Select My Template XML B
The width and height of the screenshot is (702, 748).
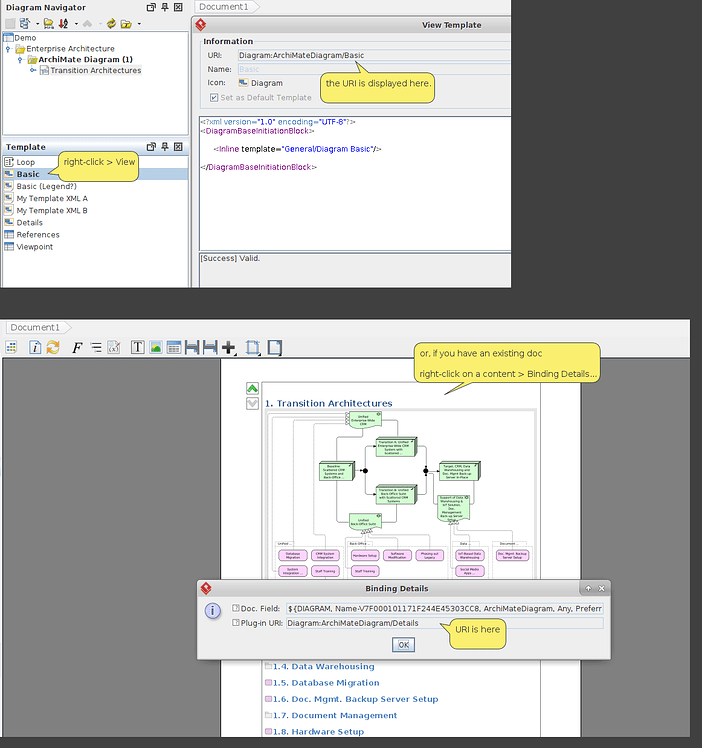pyautogui.click(x=52, y=210)
